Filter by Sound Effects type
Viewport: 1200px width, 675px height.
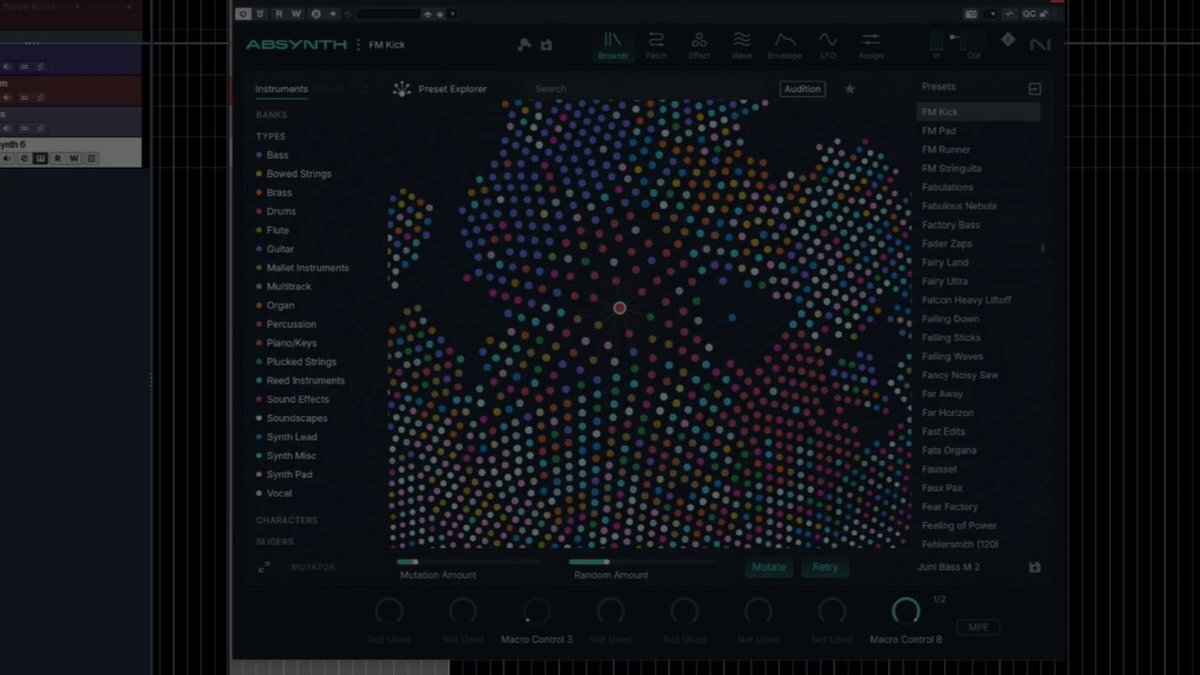point(292,400)
